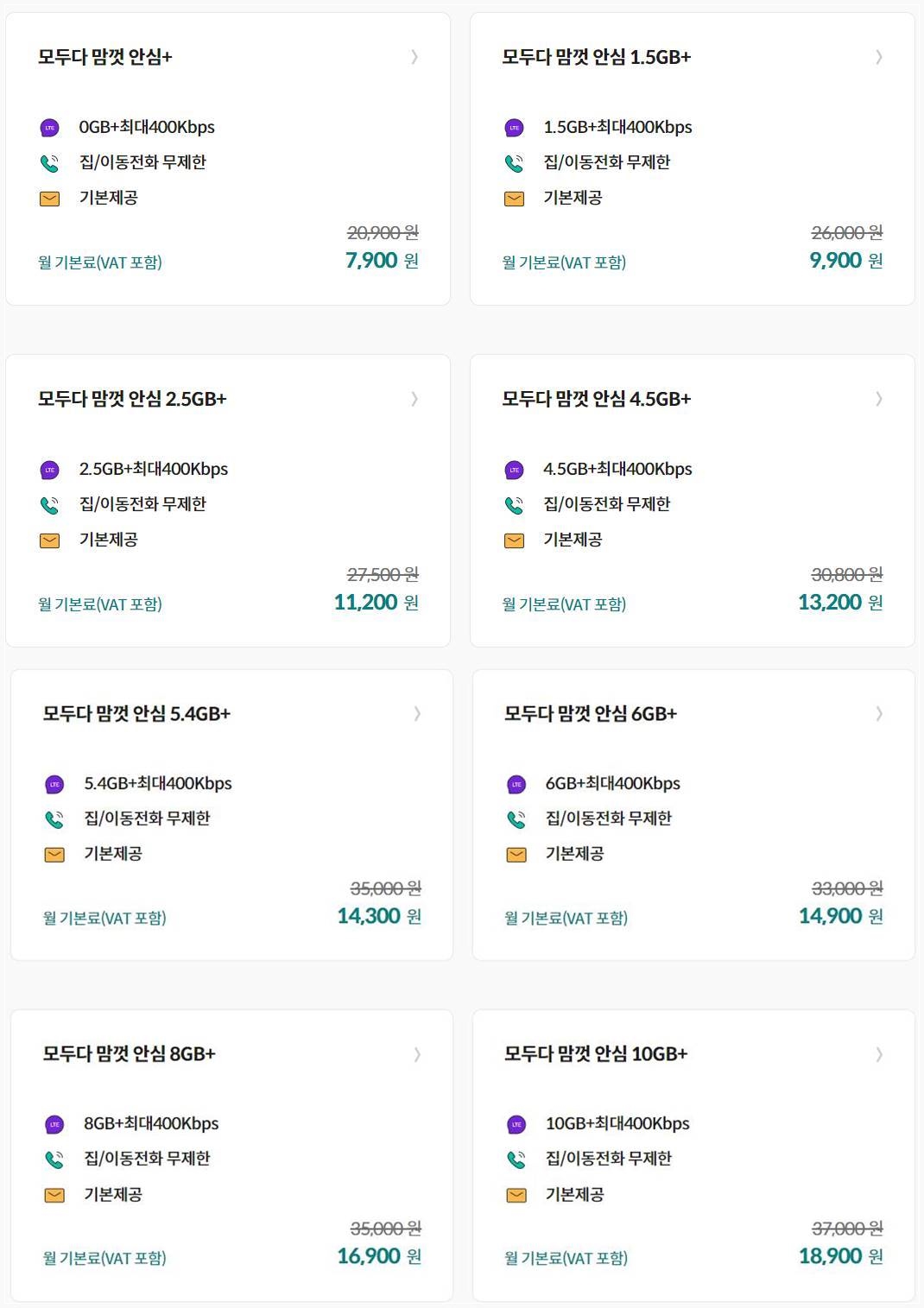924x1308 pixels.
Task: Click the phone icon in 모두다 맘껏 안심 5.4GB+ card
Action: 54,819
